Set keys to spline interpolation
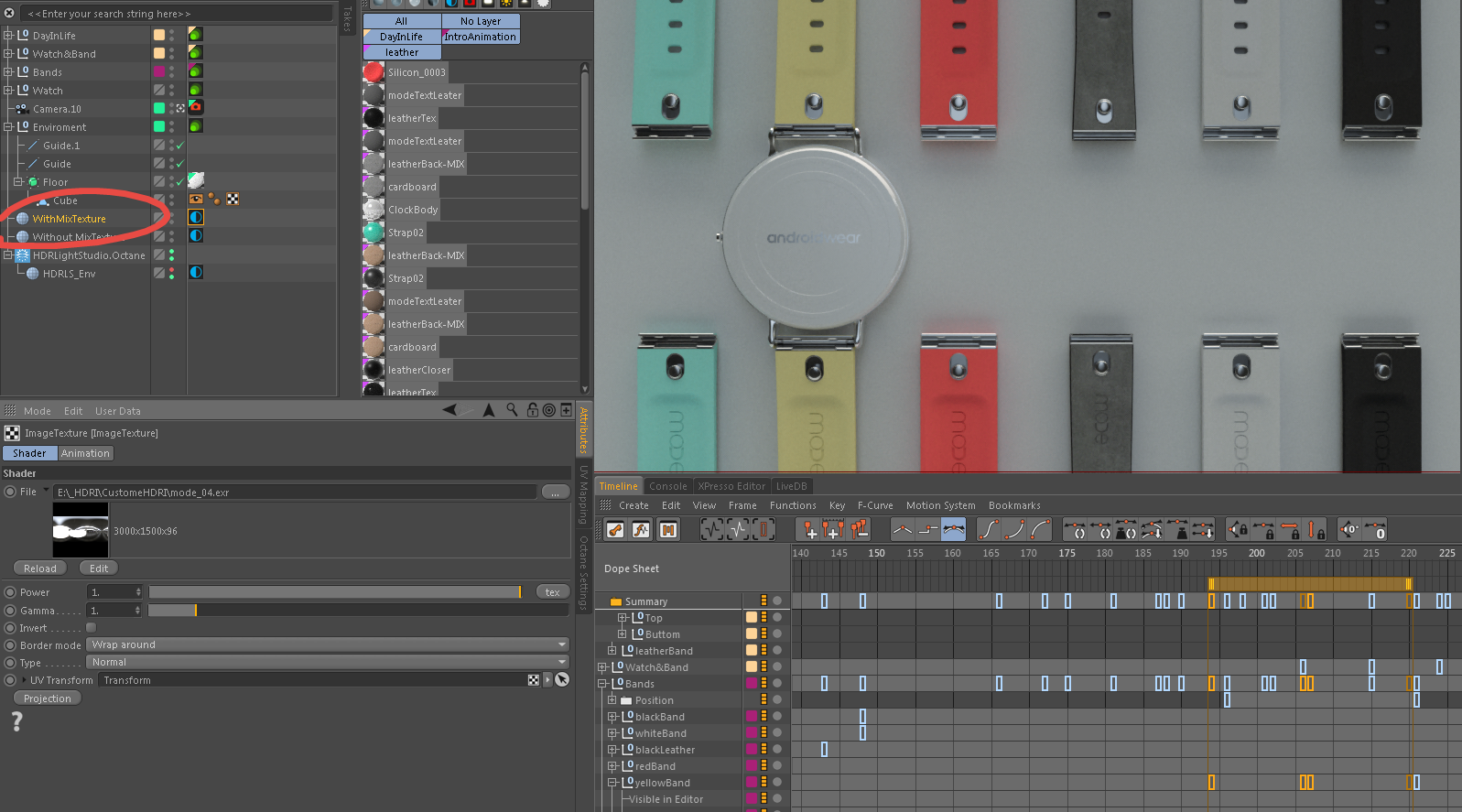This screenshot has height=812, width=1462. (954, 529)
